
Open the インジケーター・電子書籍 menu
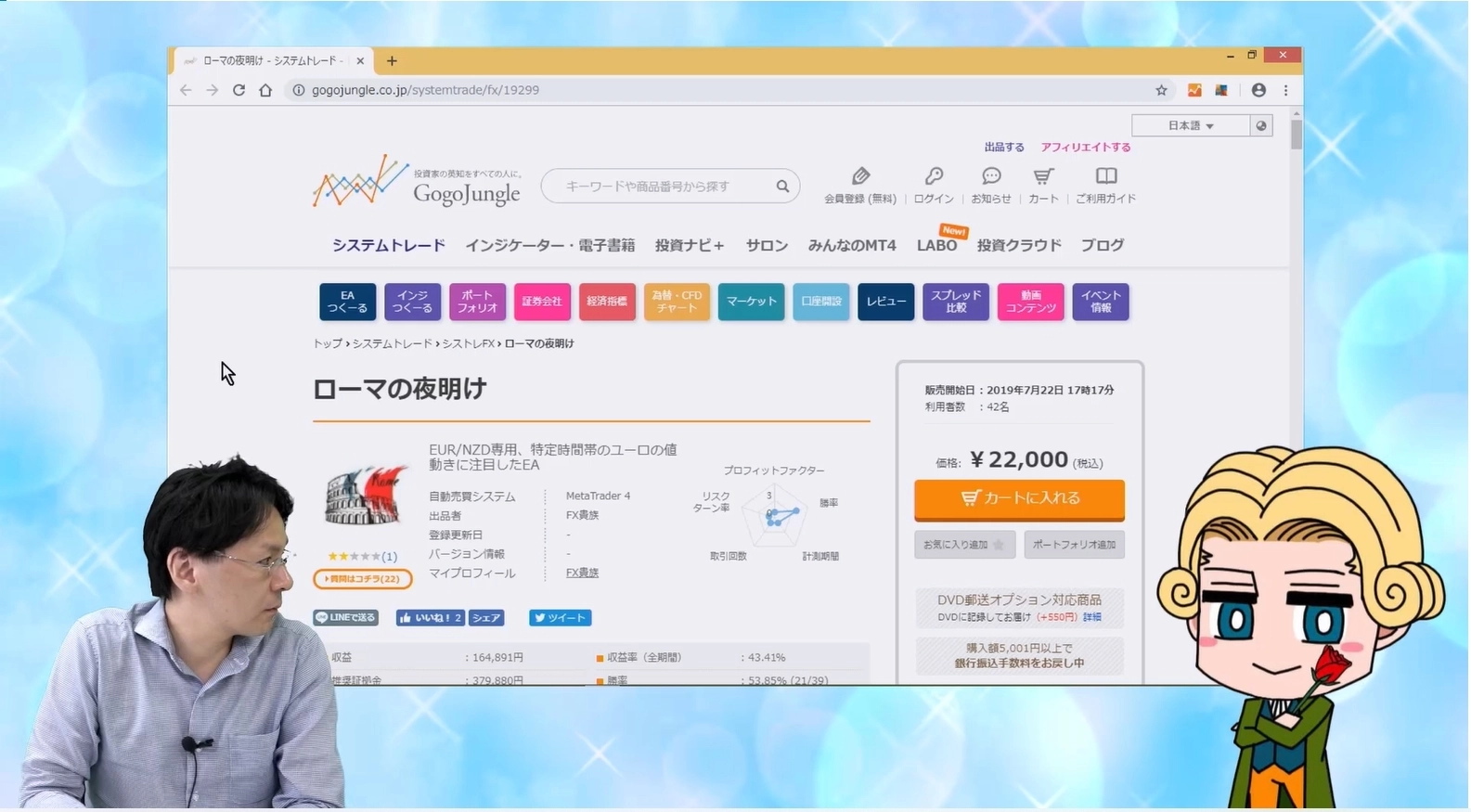tap(550, 245)
